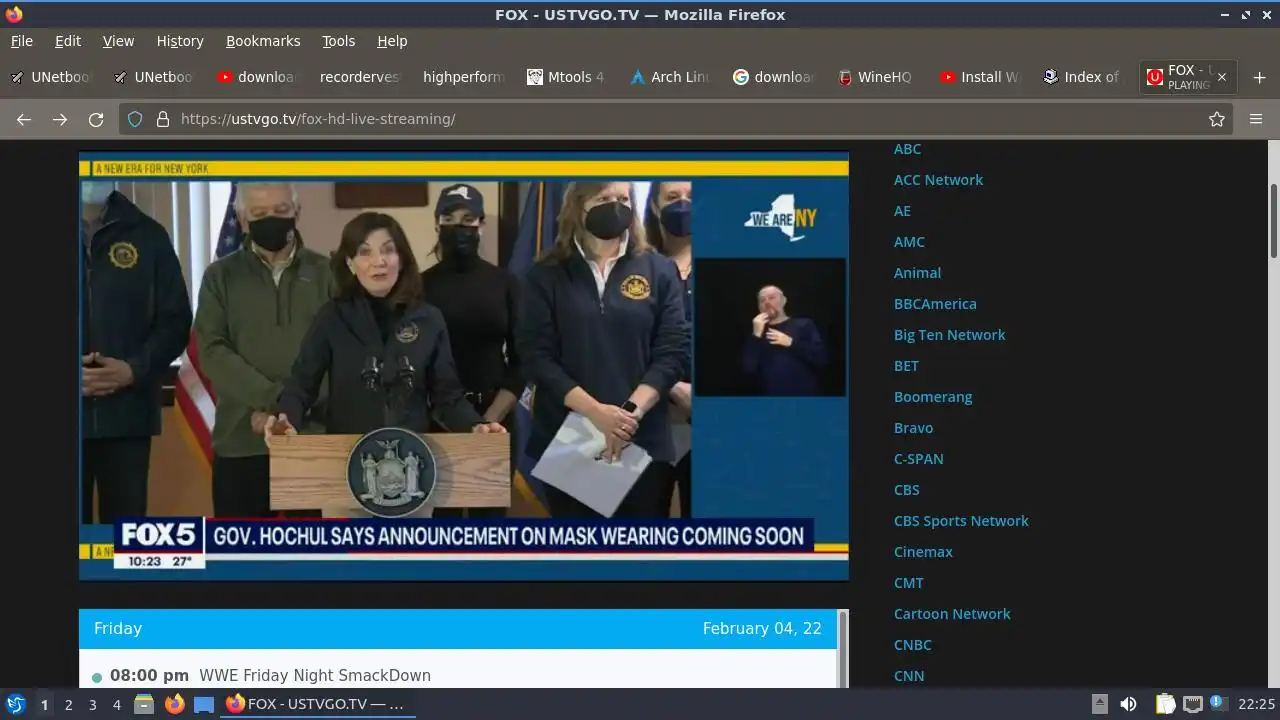The height and width of the screenshot is (720, 1280).
Task: Open the CNBC channel link
Action: click(x=912, y=645)
